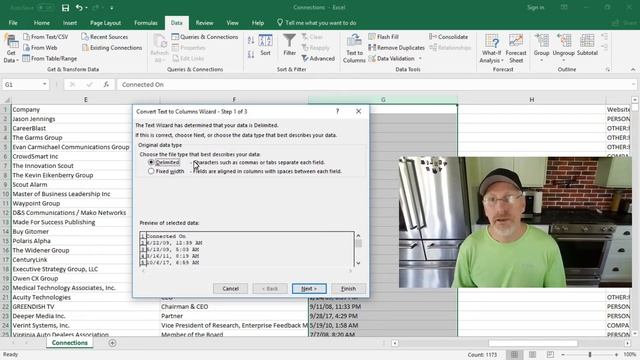640x360 pixels.
Task: Open Advanced filter options
Action: [x=318, y=59]
